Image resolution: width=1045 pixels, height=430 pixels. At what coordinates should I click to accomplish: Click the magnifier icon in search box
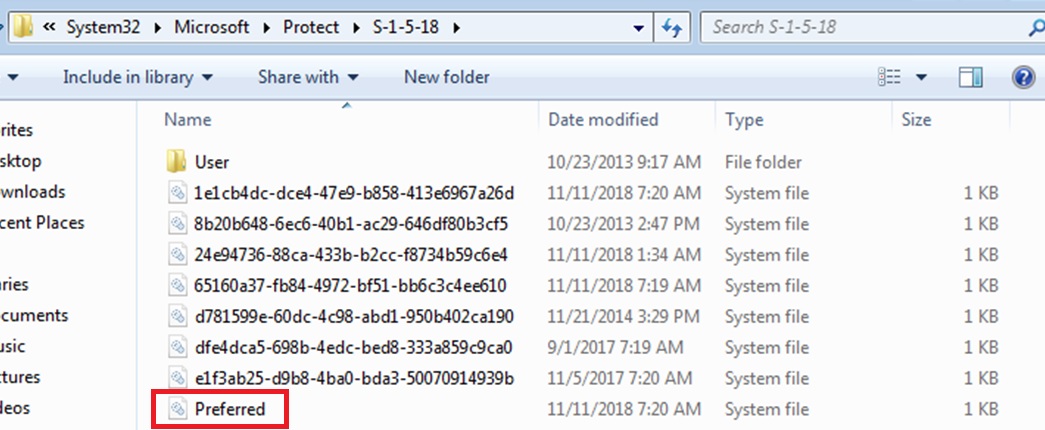click(1036, 27)
